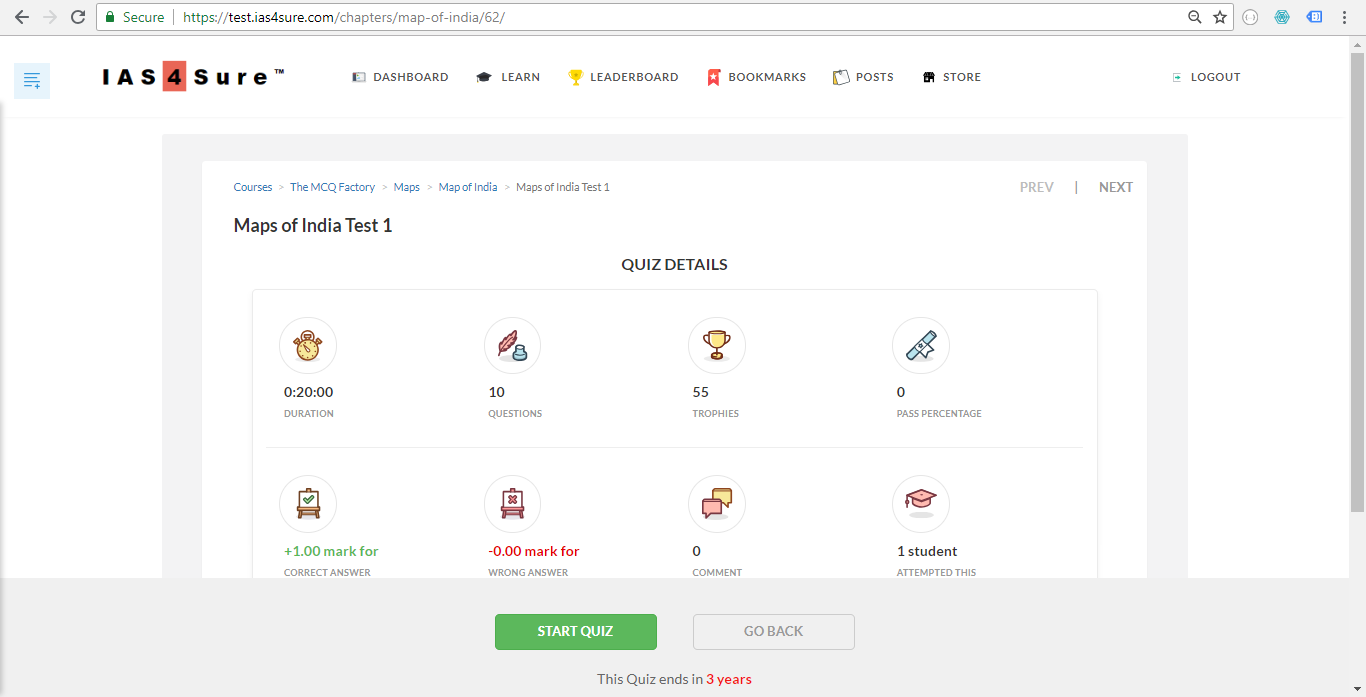Image resolution: width=1366 pixels, height=697 pixels.
Task: Click the pass percentage certificate icon
Action: (920, 346)
